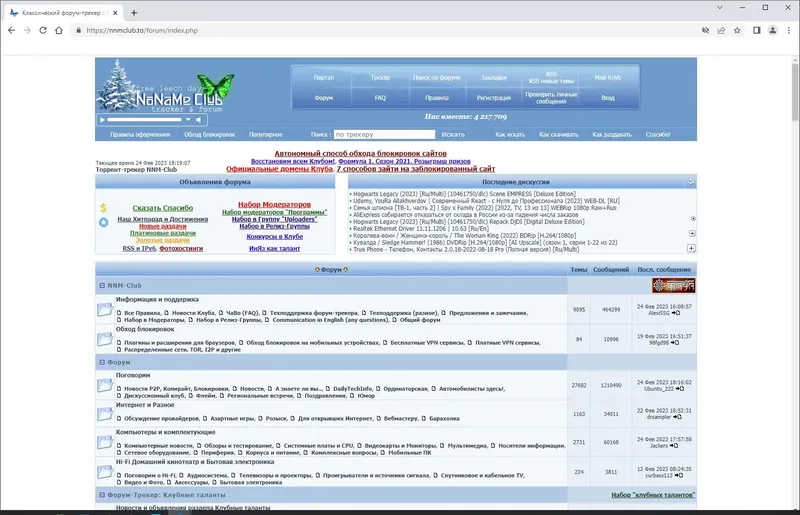
Task: Click the tracker search input field
Action: click(384, 135)
